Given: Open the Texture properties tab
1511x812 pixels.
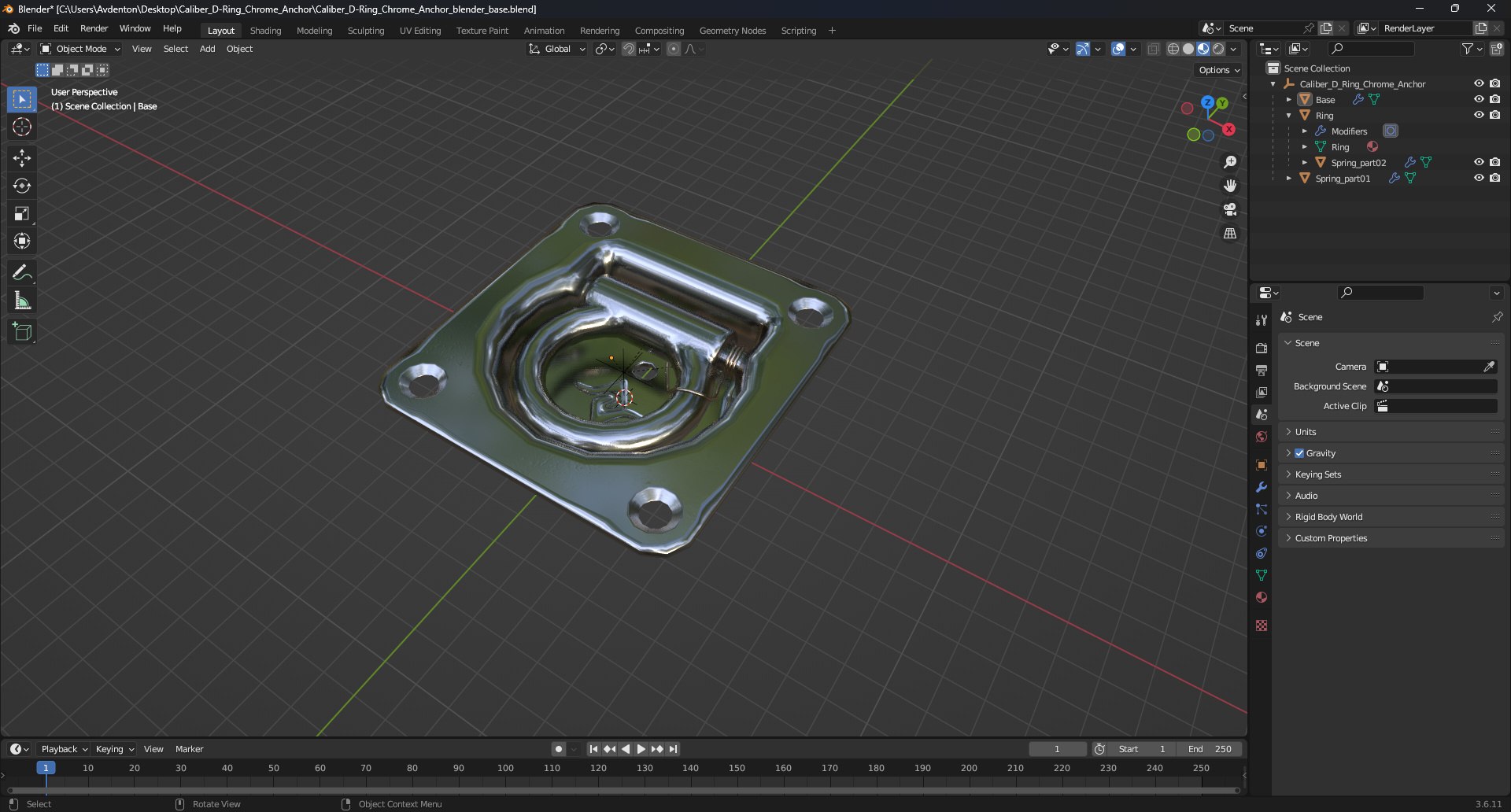Looking at the screenshot, I should click(1262, 626).
